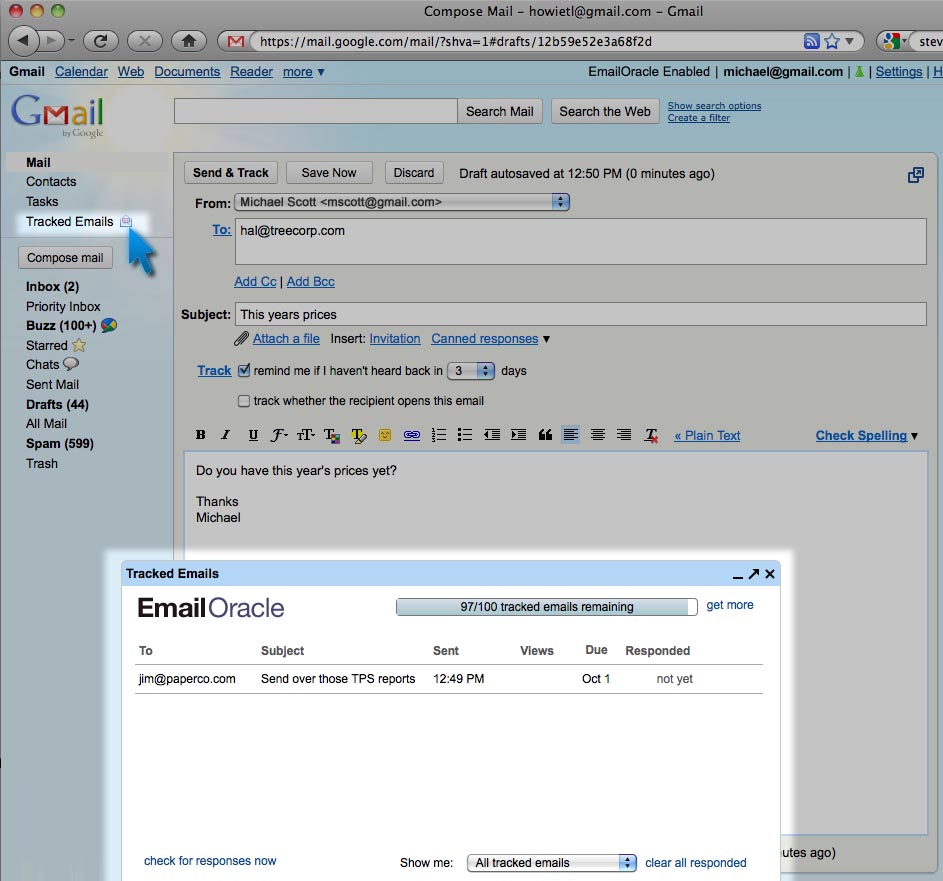Click the browser forward arrow button
943x881 pixels.
52,41
